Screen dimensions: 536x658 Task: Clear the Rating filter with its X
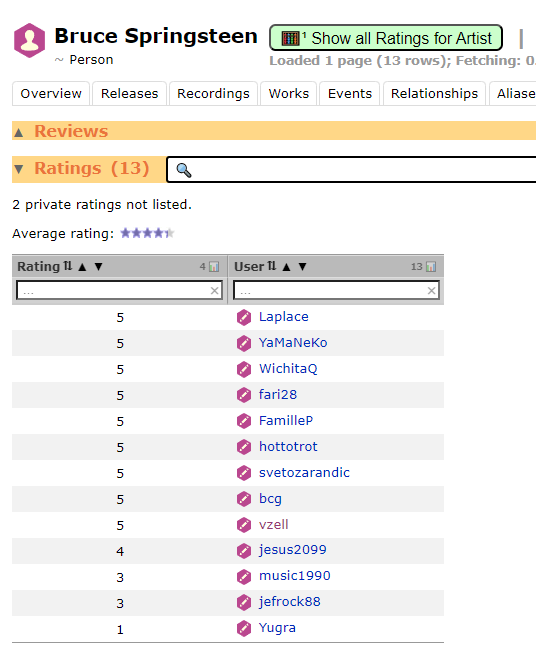[214, 290]
